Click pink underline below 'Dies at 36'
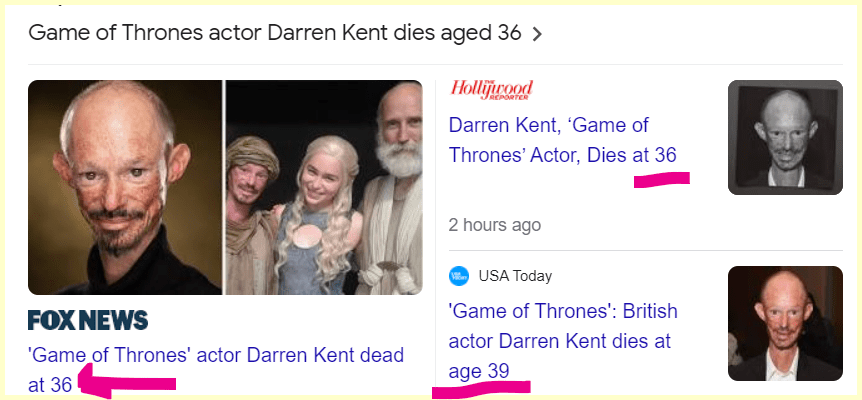862x400 pixels. click(661, 179)
